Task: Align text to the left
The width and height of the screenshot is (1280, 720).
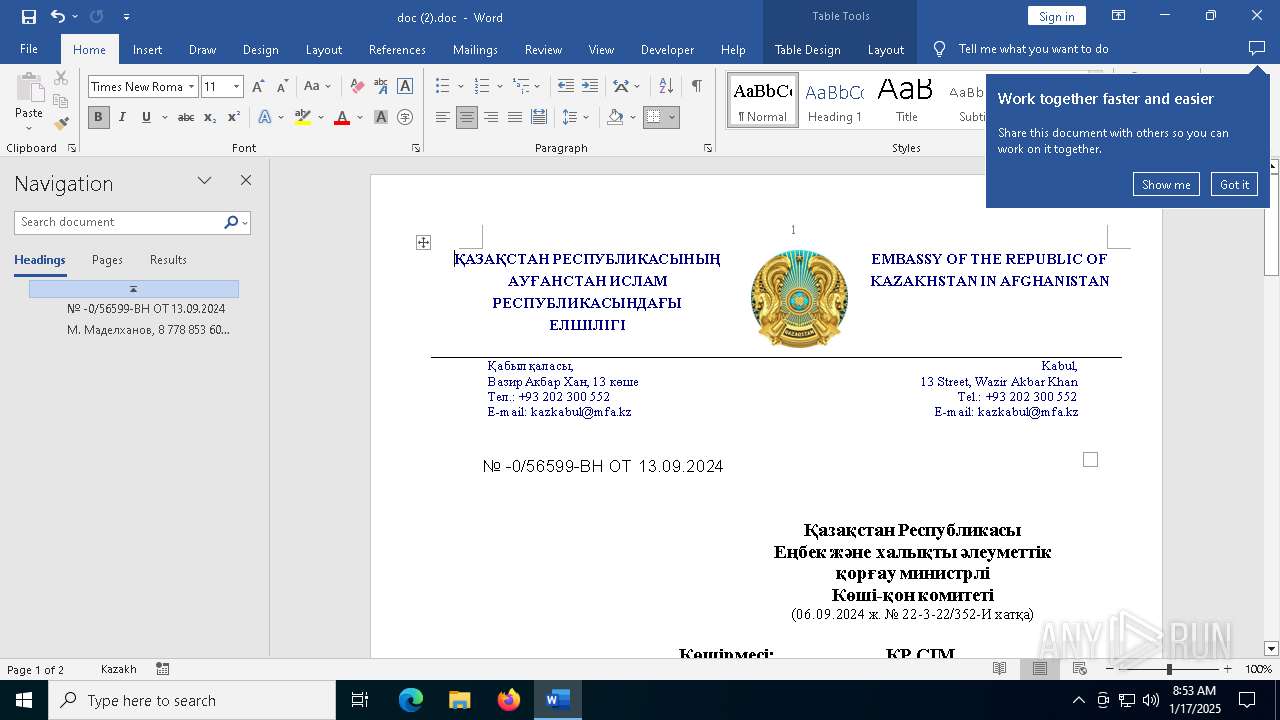Action: coord(443,117)
